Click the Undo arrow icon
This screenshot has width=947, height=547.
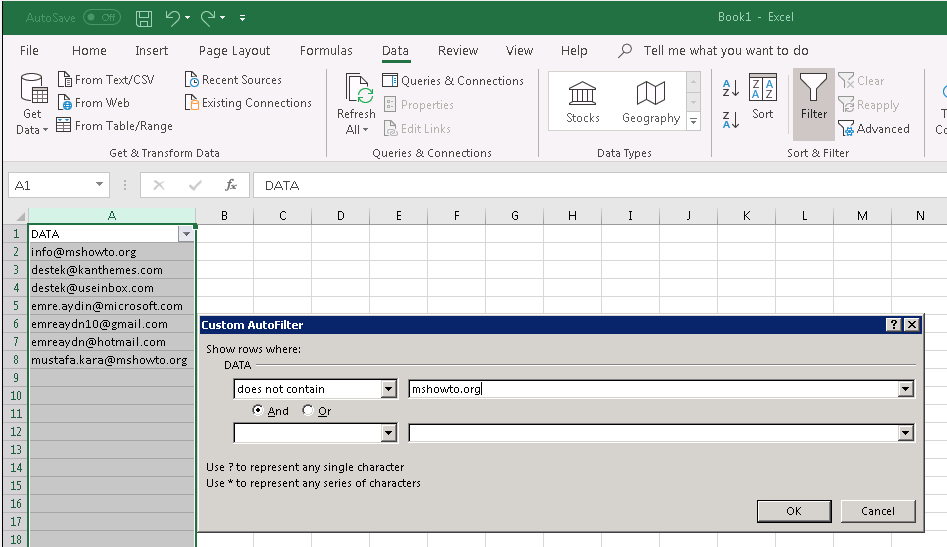click(x=173, y=18)
